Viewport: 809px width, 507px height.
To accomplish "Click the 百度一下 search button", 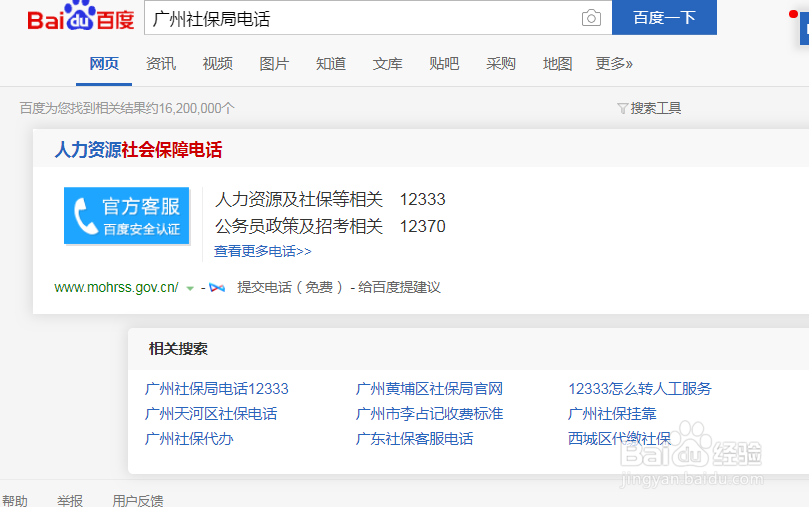I will (x=664, y=18).
